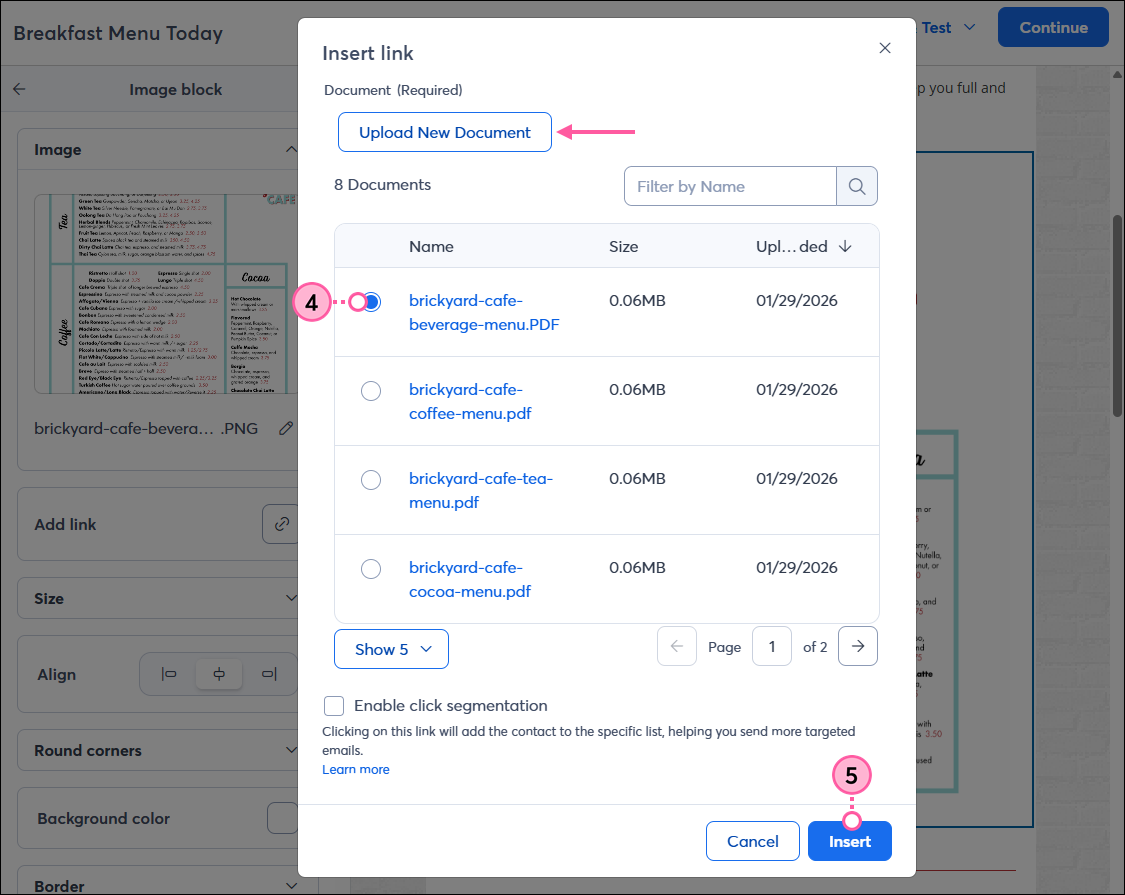Image resolution: width=1125 pixels, height=895 pixels.
Task: Enable click segmentation
Action: (334, 706)
